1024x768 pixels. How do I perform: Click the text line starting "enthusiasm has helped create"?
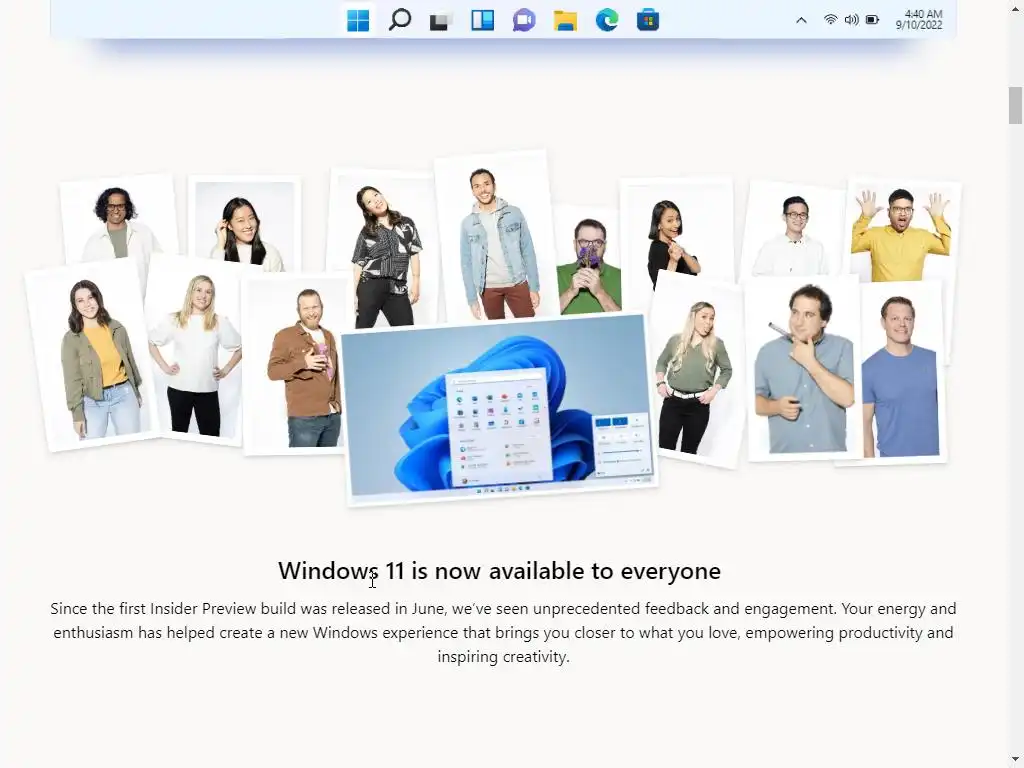pyautogui.click(x=504, y=633)
